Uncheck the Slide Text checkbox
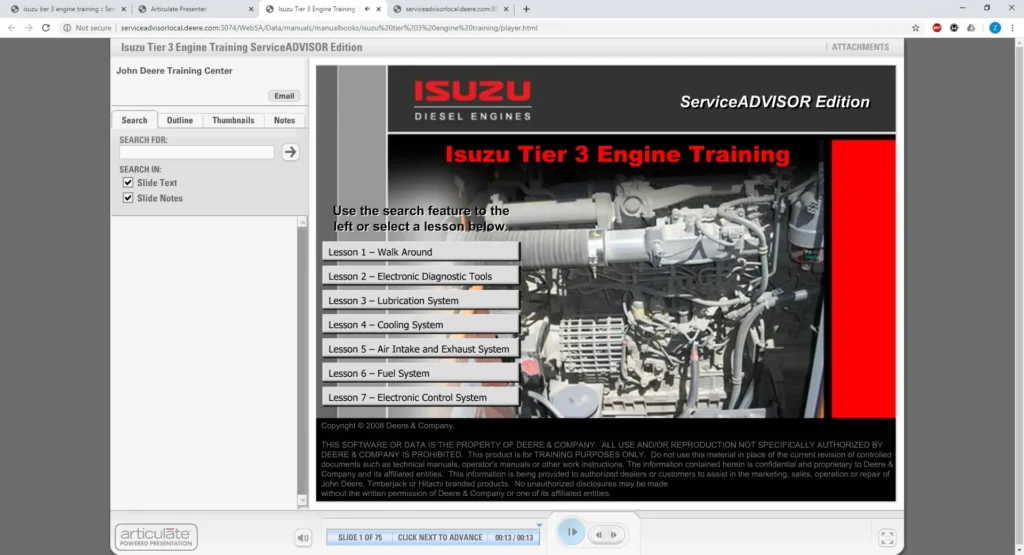The image size is (1024, 555). pyautogui.click(x=128, y=183)
